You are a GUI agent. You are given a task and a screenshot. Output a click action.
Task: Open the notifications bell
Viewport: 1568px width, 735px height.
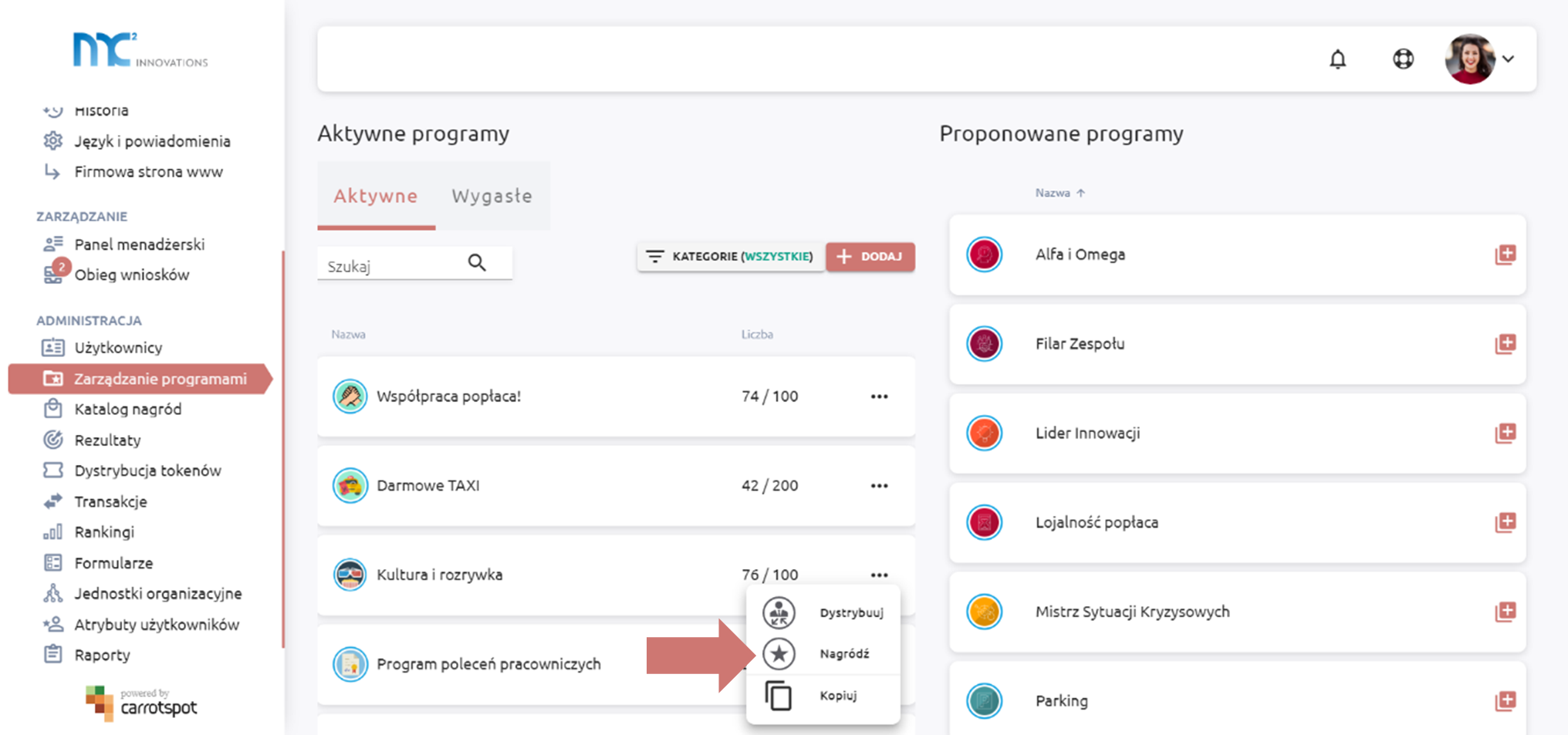(x=1337, y=59)
